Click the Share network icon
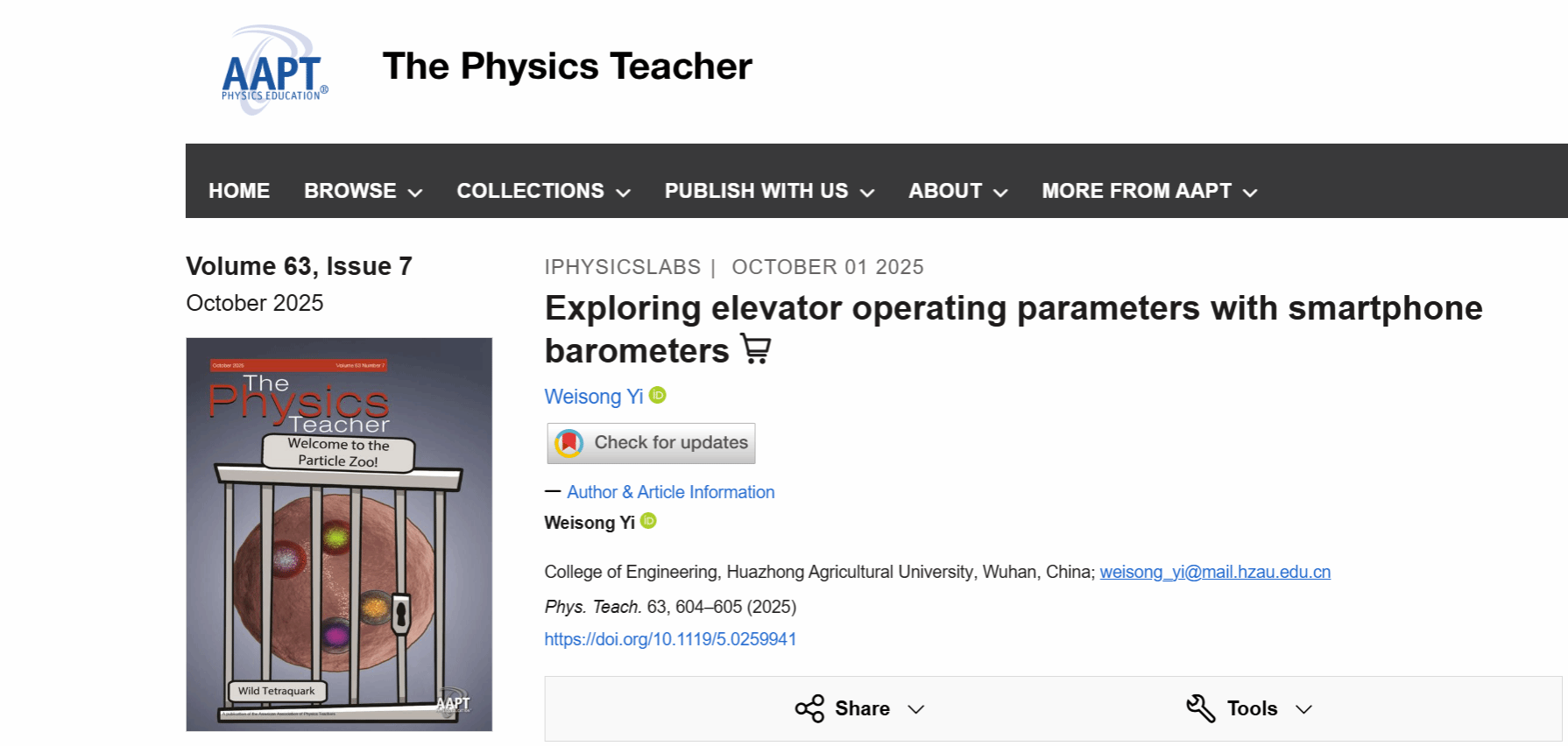The image size is (1568, 746). tap(809, 708)
